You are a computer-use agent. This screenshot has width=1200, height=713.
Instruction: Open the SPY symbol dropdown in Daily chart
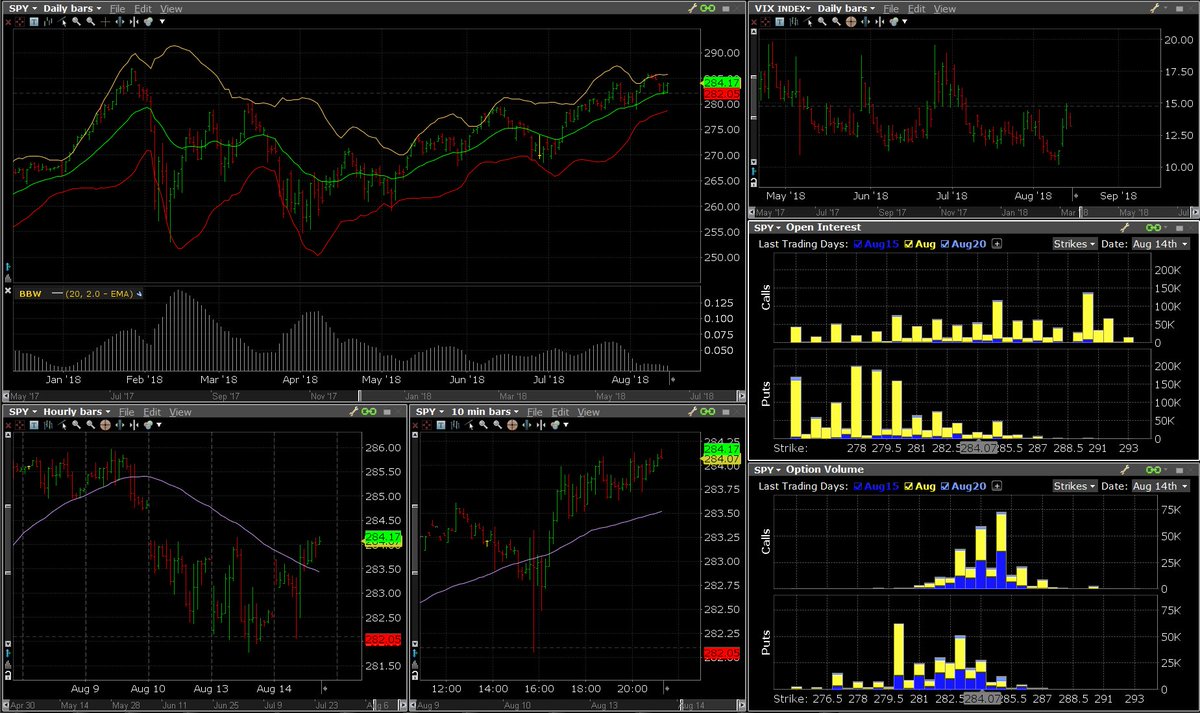tap(22, 8)
